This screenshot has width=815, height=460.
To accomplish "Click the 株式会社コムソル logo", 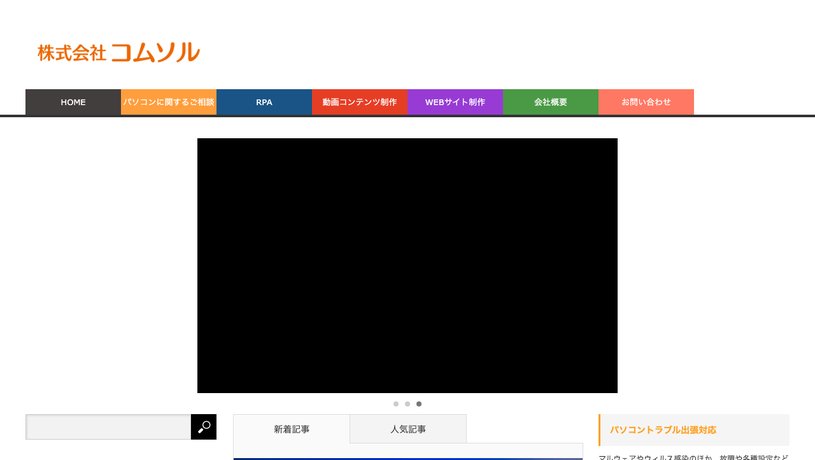I will 119,52.
